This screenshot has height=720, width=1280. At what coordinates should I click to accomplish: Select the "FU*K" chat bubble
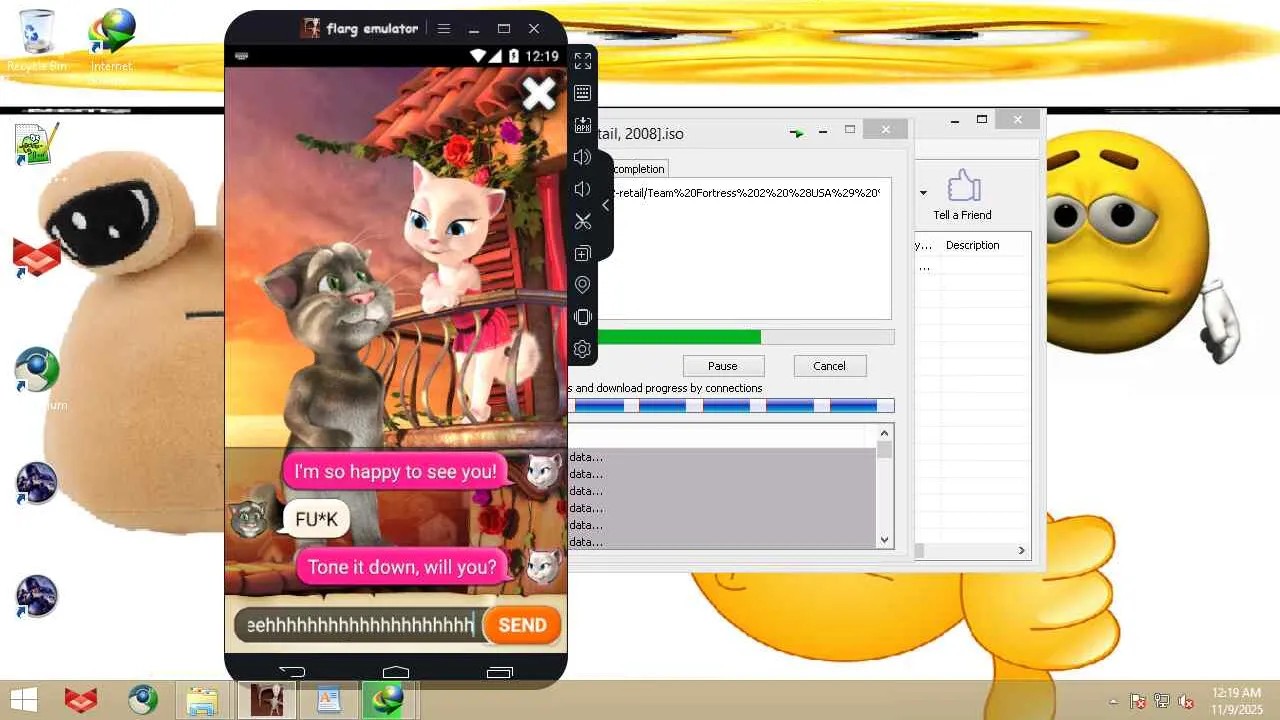click(x=317, y=519)
